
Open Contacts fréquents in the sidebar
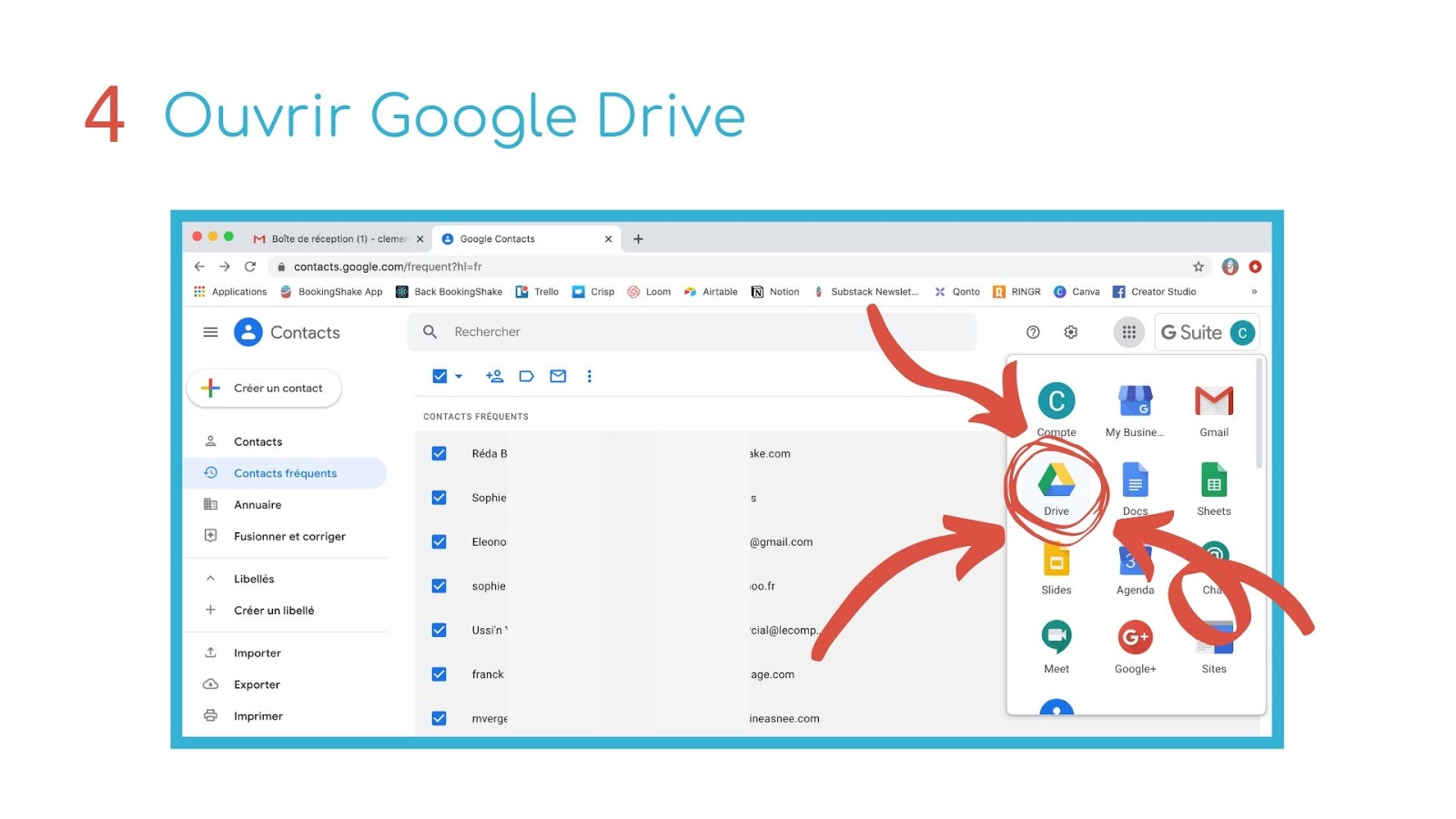[x=285, y=473]
